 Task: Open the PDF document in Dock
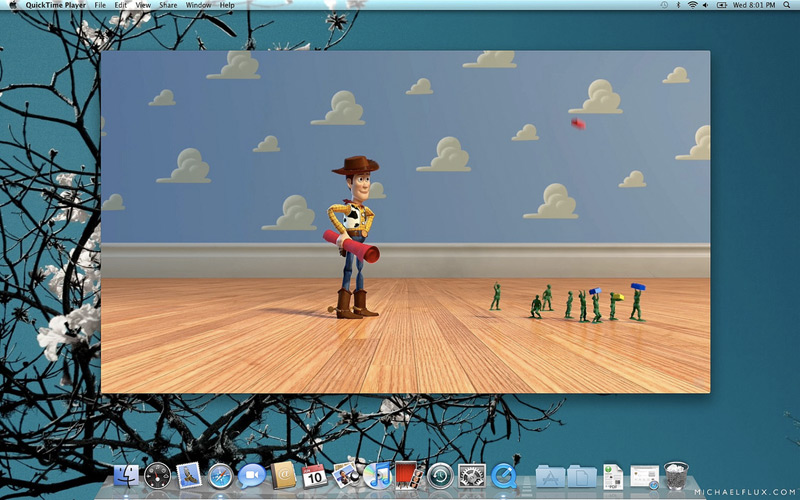tap(613, 476)
